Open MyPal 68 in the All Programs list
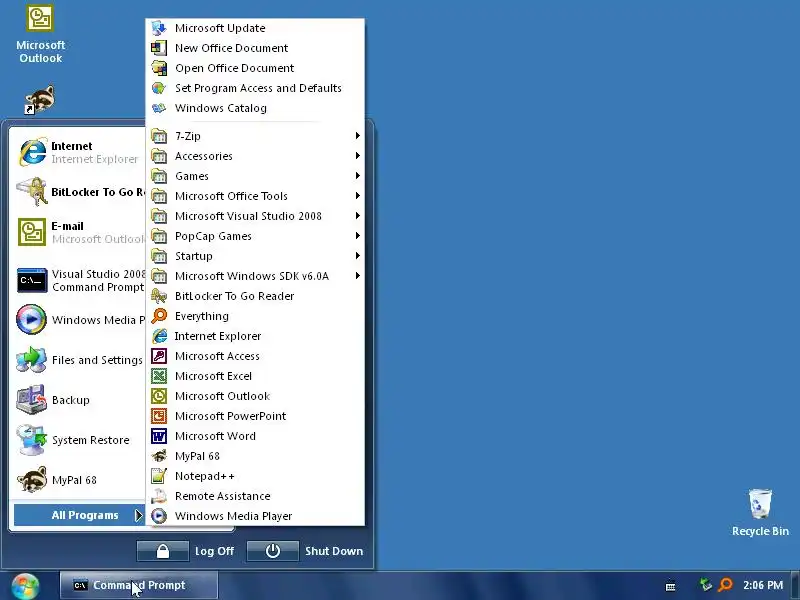 click(x=255, y=456)
